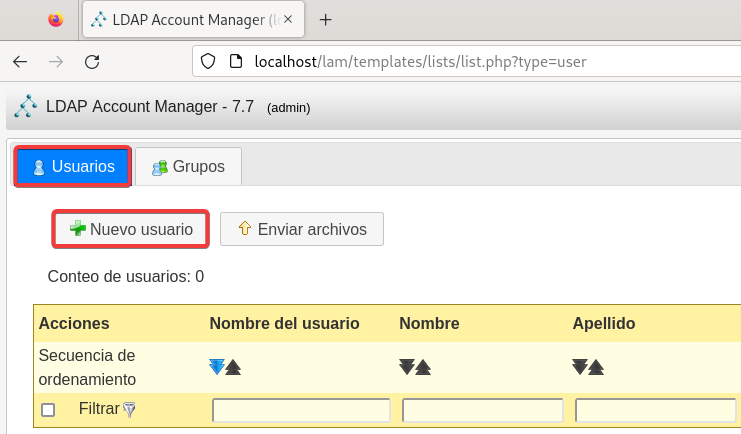Screen dimensions: 741x434
Task: Sort Nombre column descending
Action: tap(407, 367)
